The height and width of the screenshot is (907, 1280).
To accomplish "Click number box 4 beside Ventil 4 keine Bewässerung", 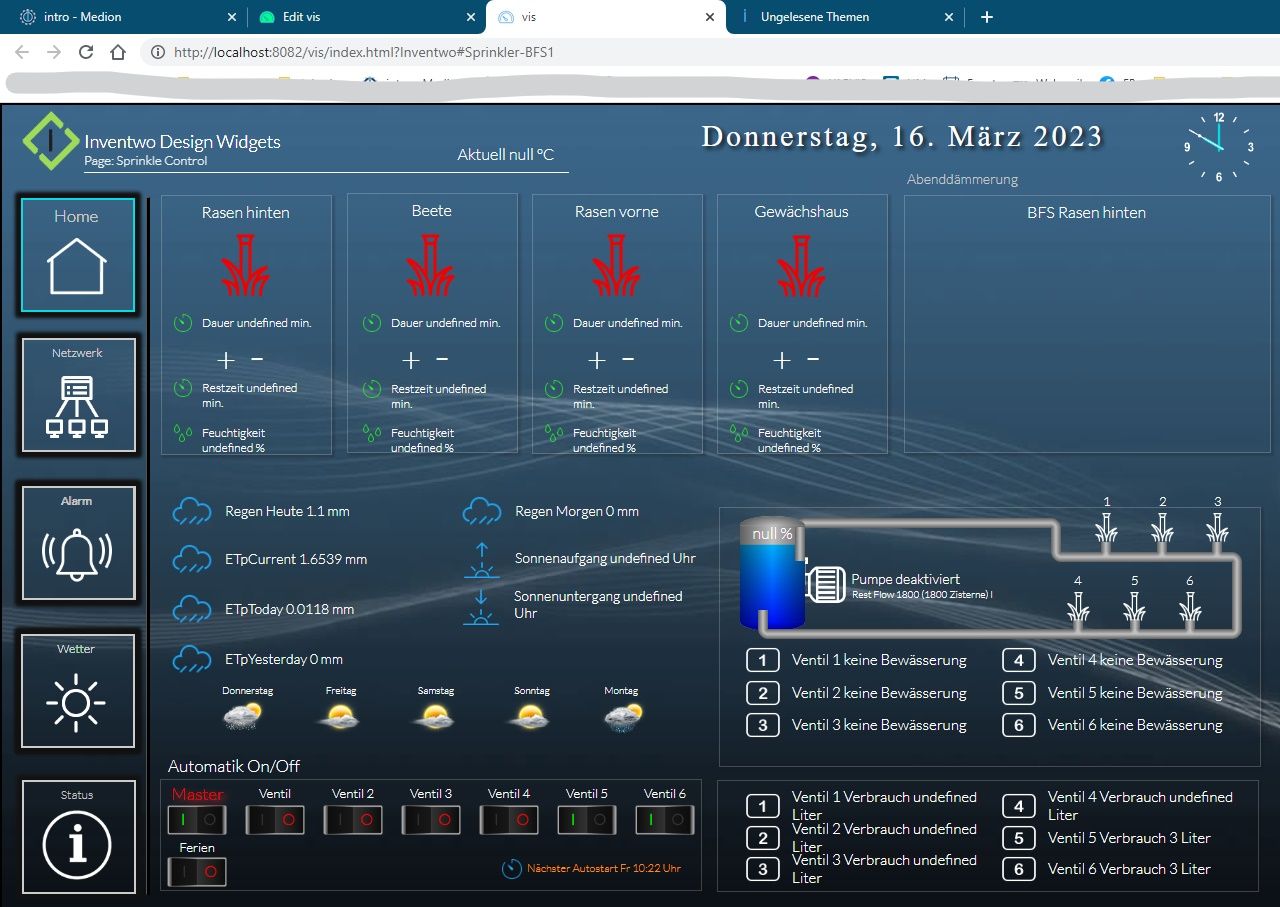I will [x=1018, y=660].
